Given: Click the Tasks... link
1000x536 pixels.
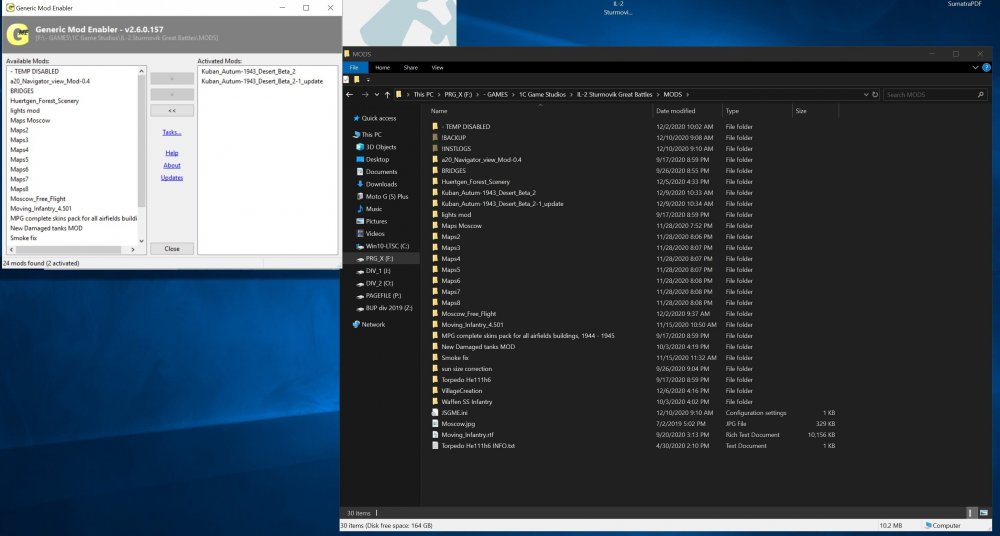Looking at the screenshot, I should (x=172, y=132).
